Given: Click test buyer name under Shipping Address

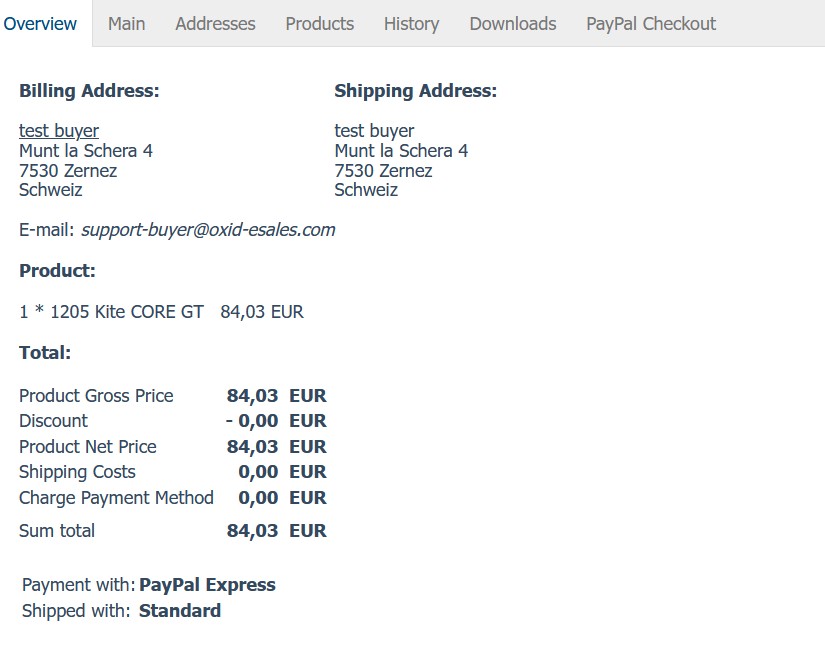Looking at the screenshot, I should pos(374,131).
